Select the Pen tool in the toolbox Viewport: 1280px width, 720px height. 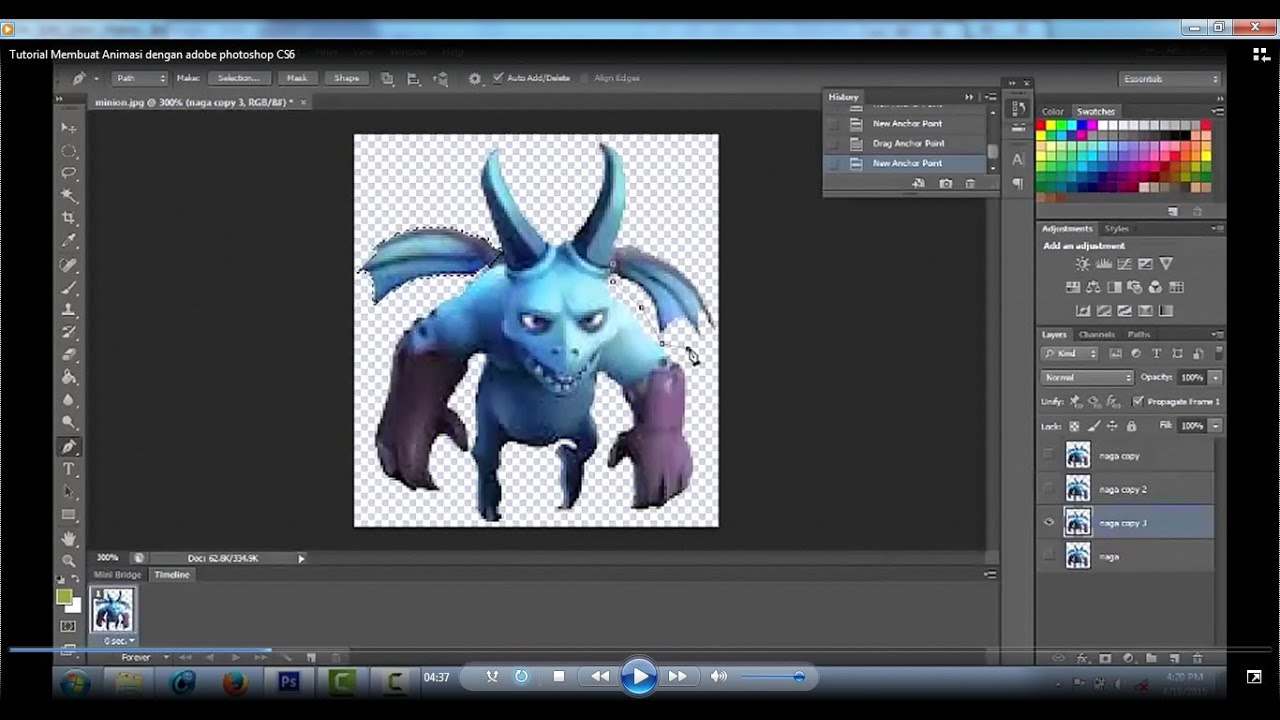69,446
